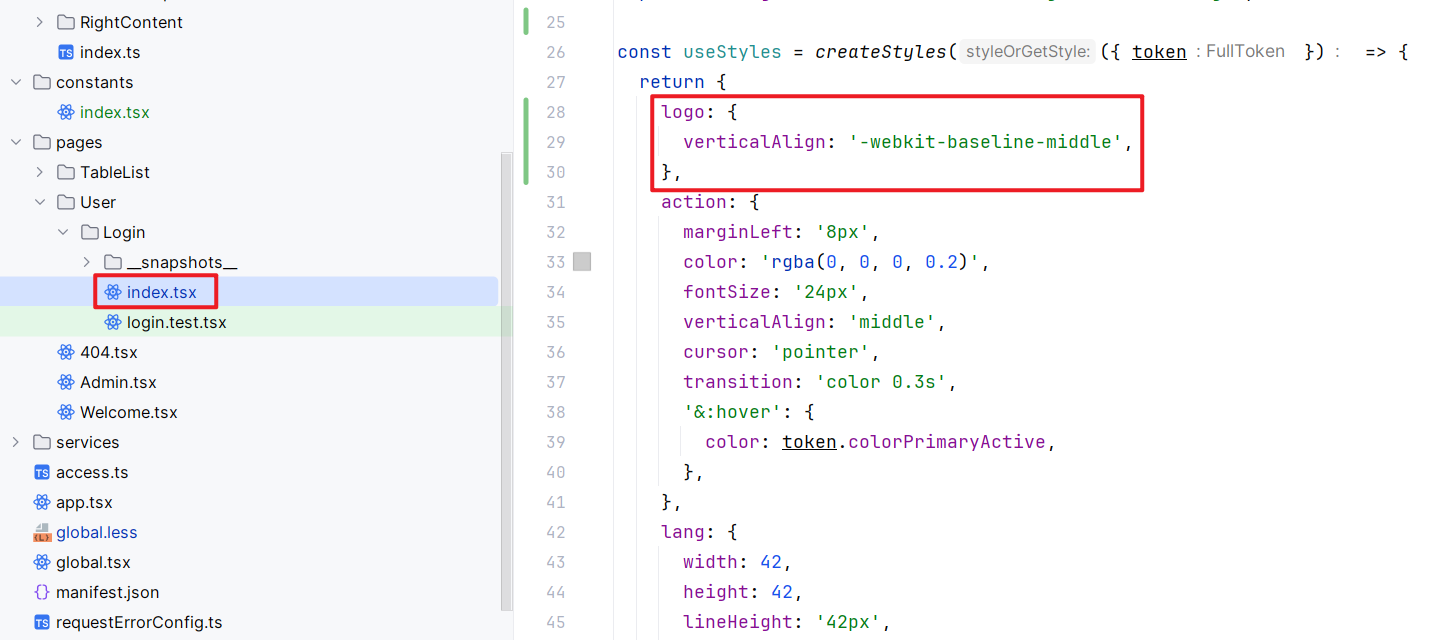Click the React icon beside 404.tsx
Screen dimensions: 1436x640
tap(66, 352)
